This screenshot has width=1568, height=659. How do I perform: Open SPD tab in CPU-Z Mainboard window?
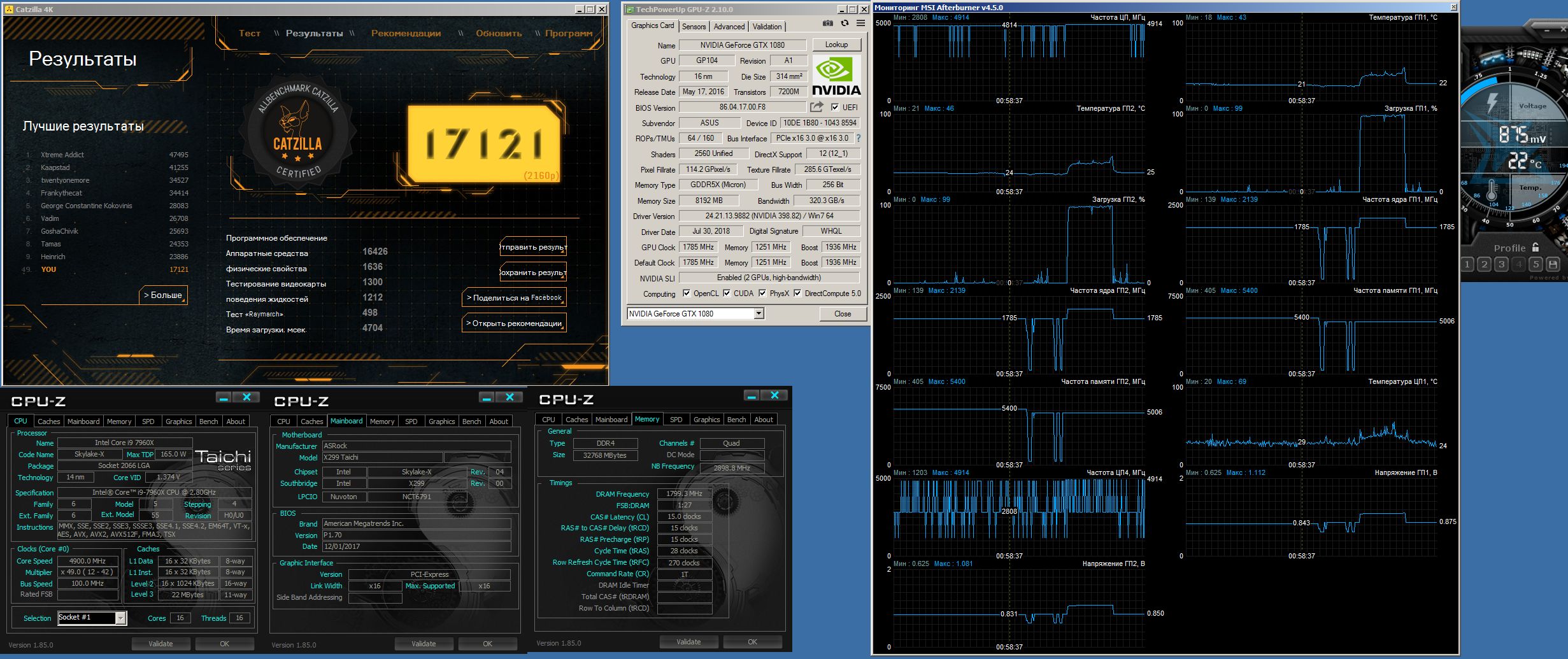(411, 422)
